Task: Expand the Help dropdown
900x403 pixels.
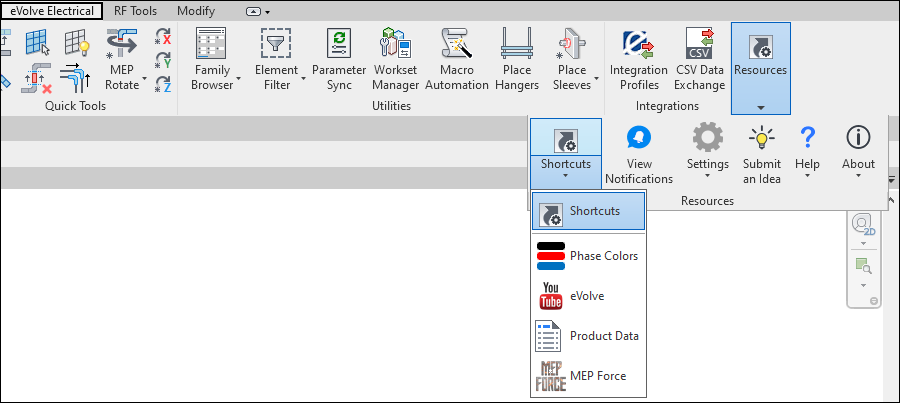Action: (807, 177)
